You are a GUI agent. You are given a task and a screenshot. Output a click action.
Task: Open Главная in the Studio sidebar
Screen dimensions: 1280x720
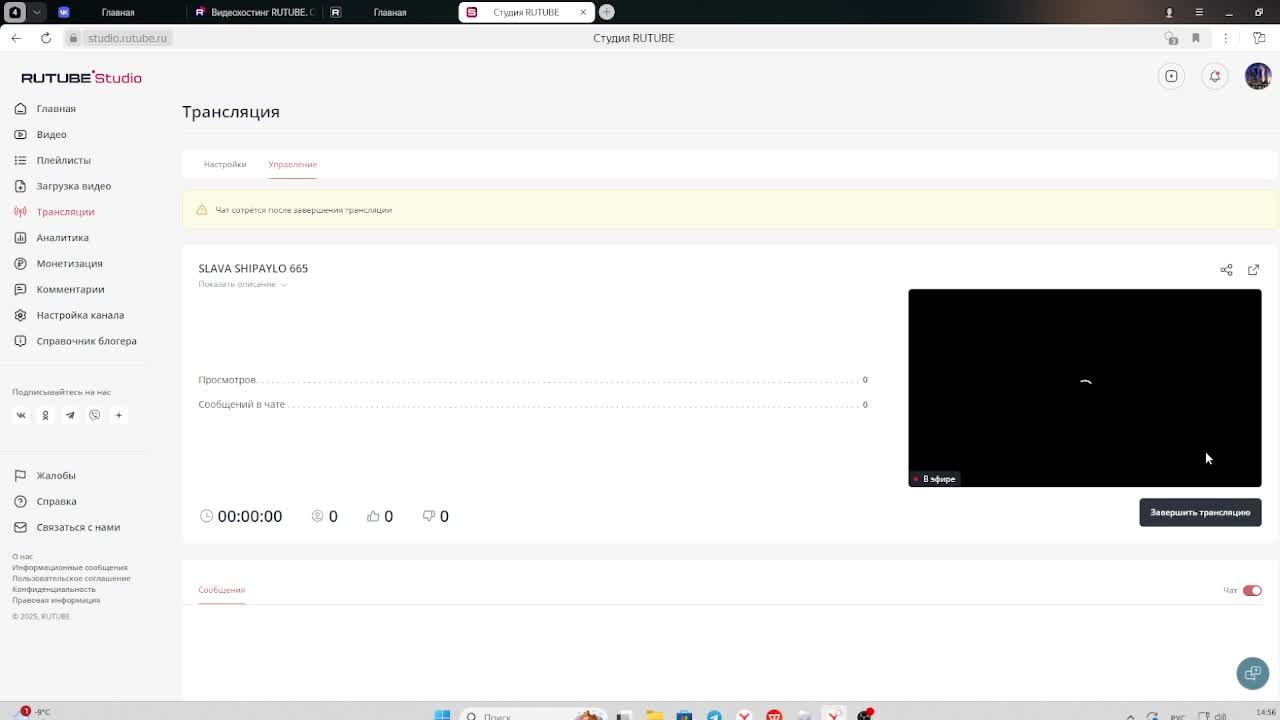pos(55,108)
